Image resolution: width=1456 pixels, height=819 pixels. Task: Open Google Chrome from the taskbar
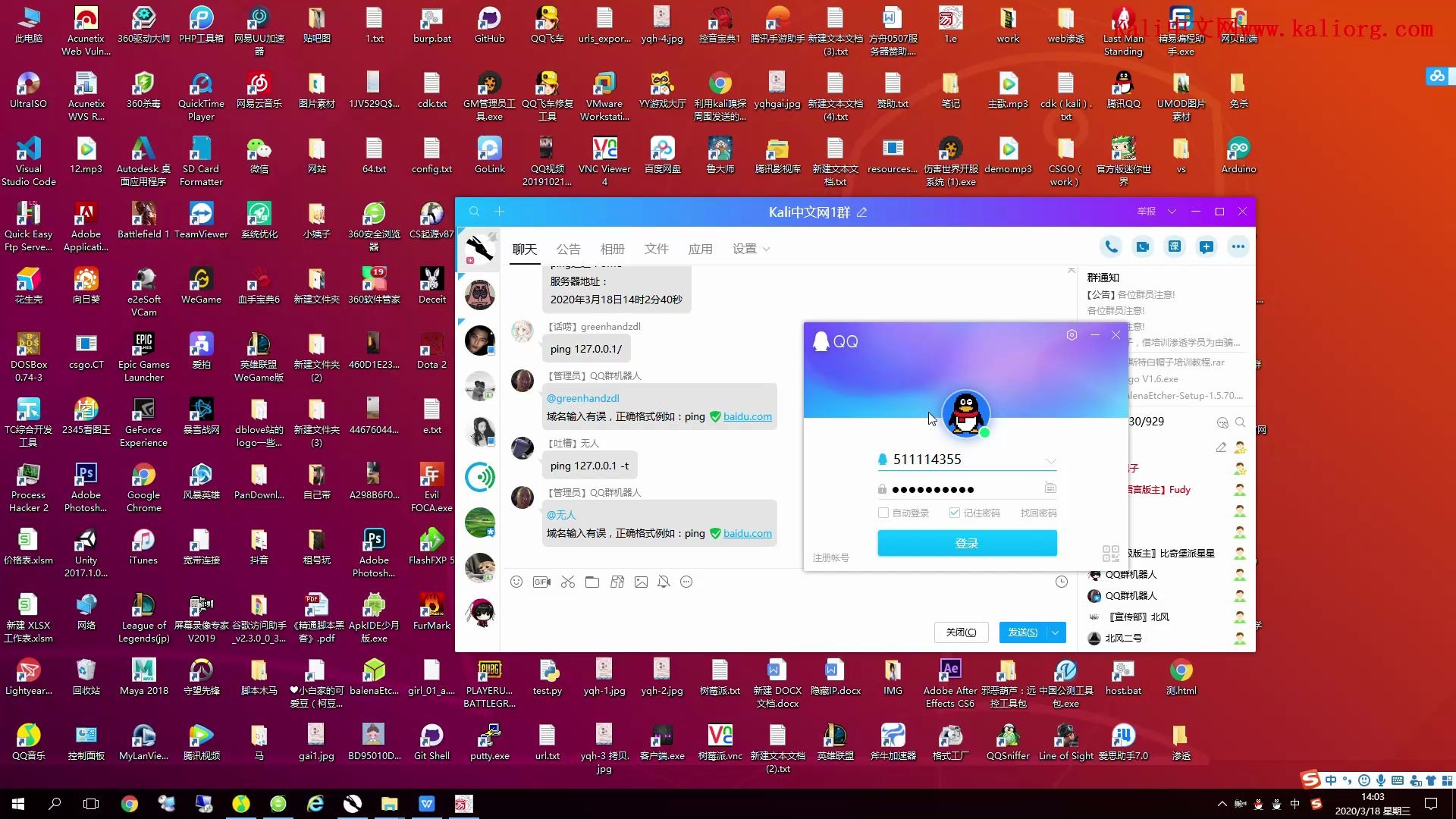[x=130, y=804]
